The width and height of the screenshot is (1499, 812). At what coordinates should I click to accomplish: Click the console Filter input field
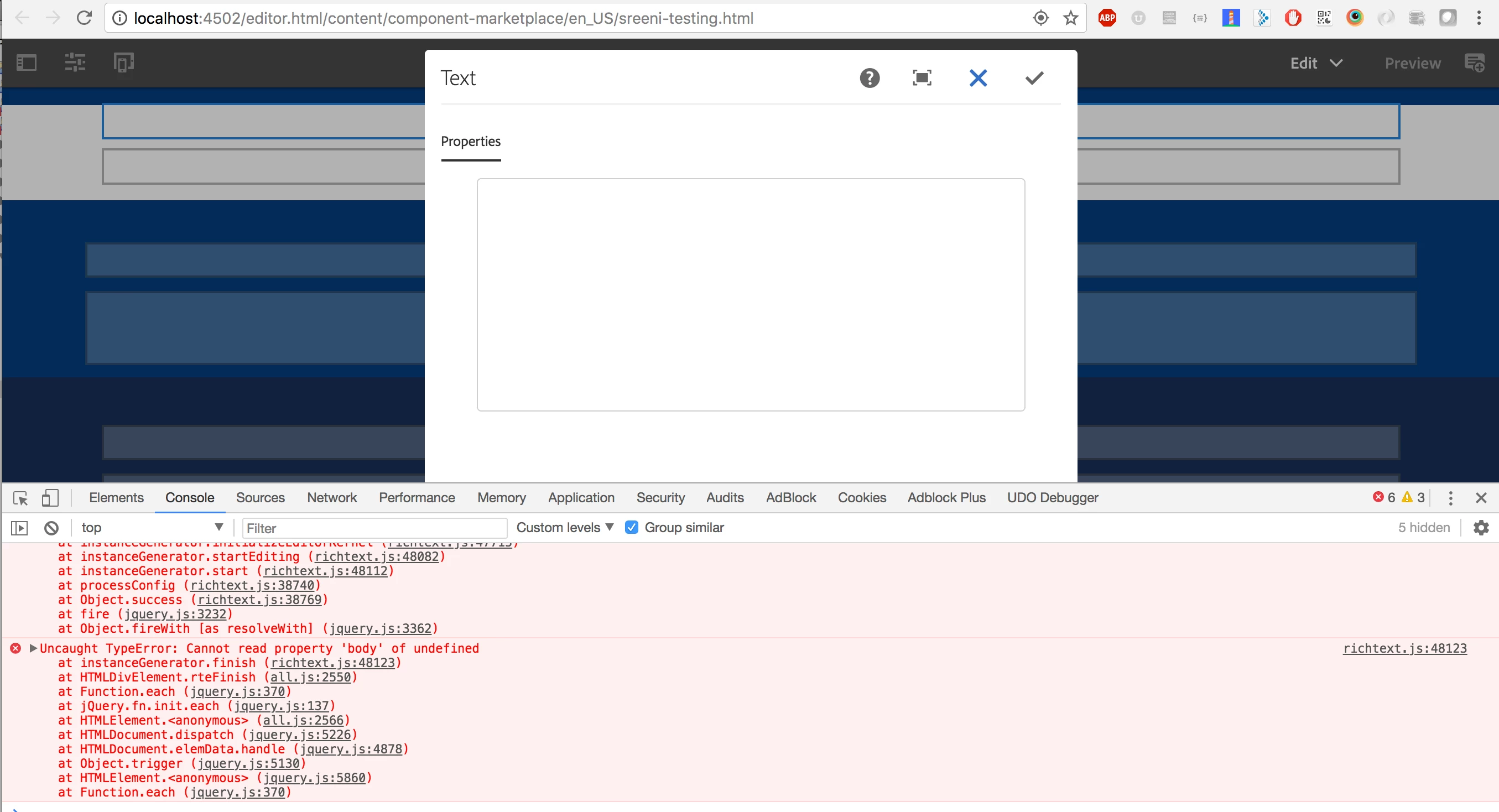[x=373, y=528]
